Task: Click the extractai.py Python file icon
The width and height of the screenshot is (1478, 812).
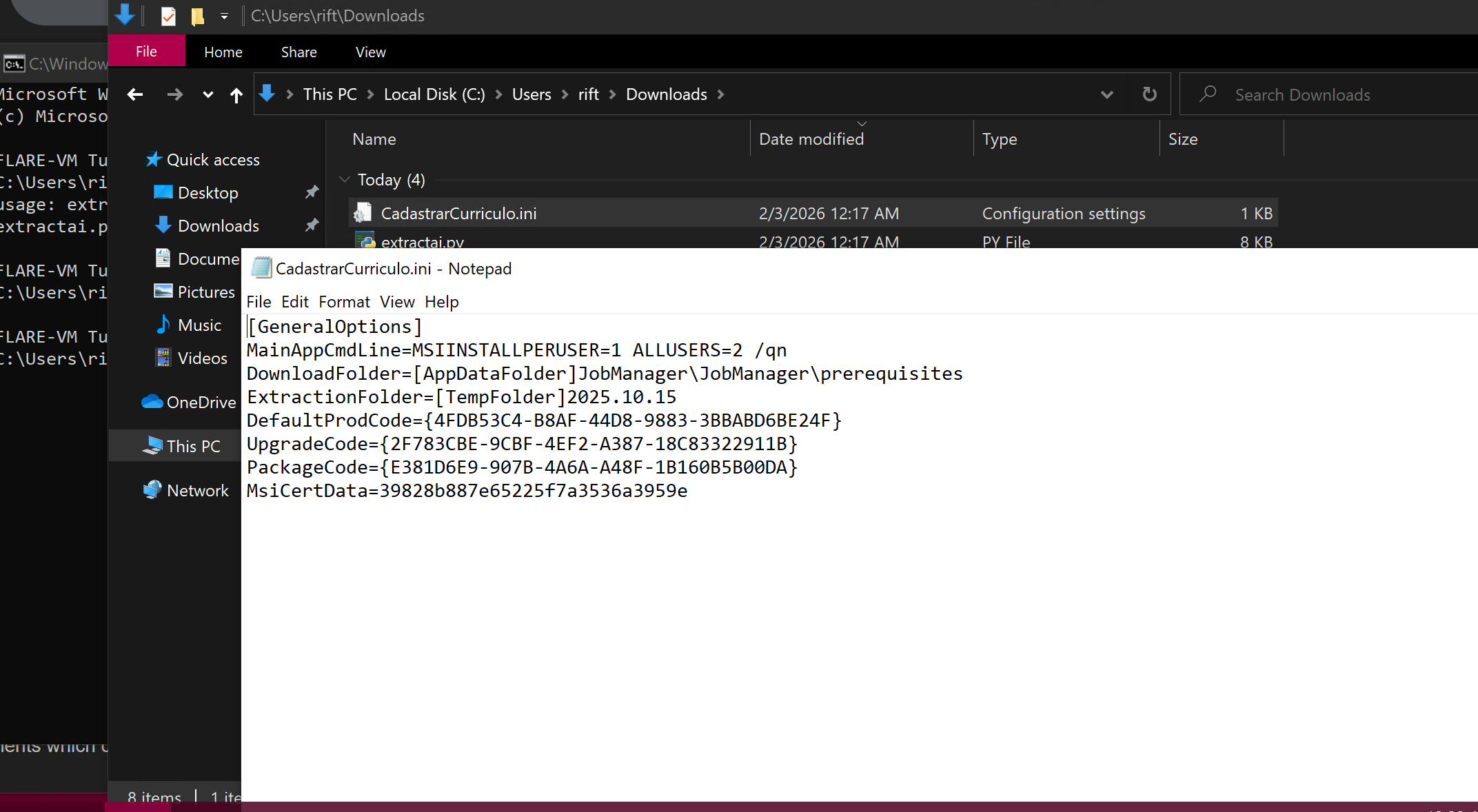Action: coord(364,240)
